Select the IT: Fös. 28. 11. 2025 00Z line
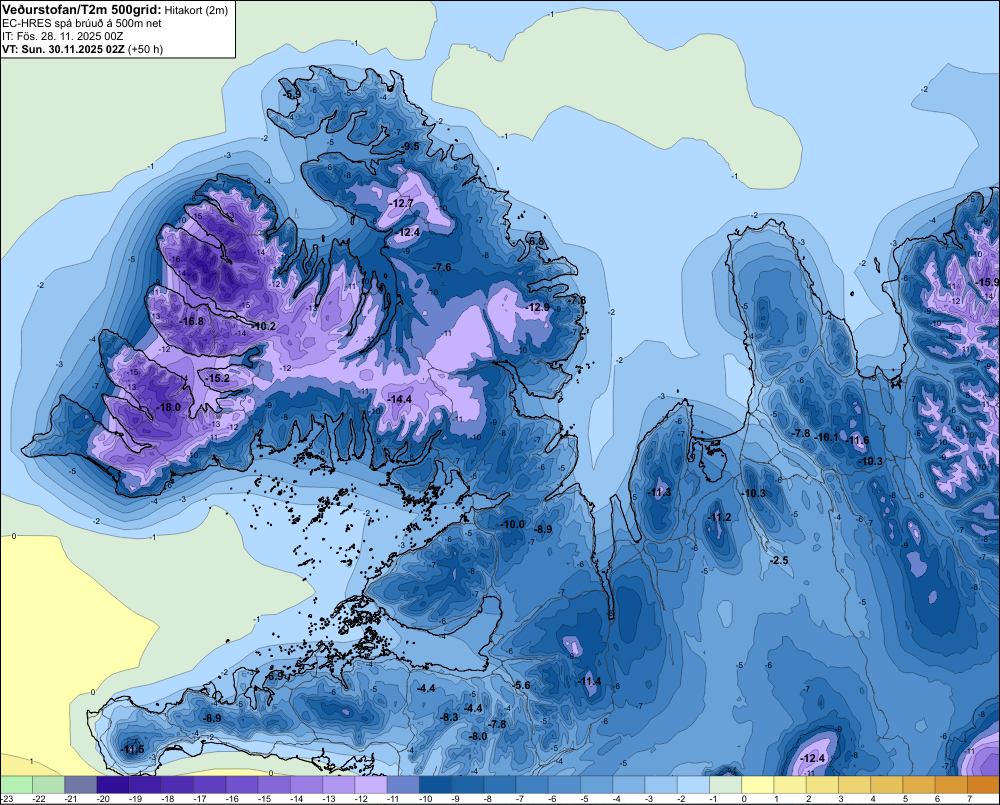The width and height of the screenshot is (1000, 805). point(62,36)
